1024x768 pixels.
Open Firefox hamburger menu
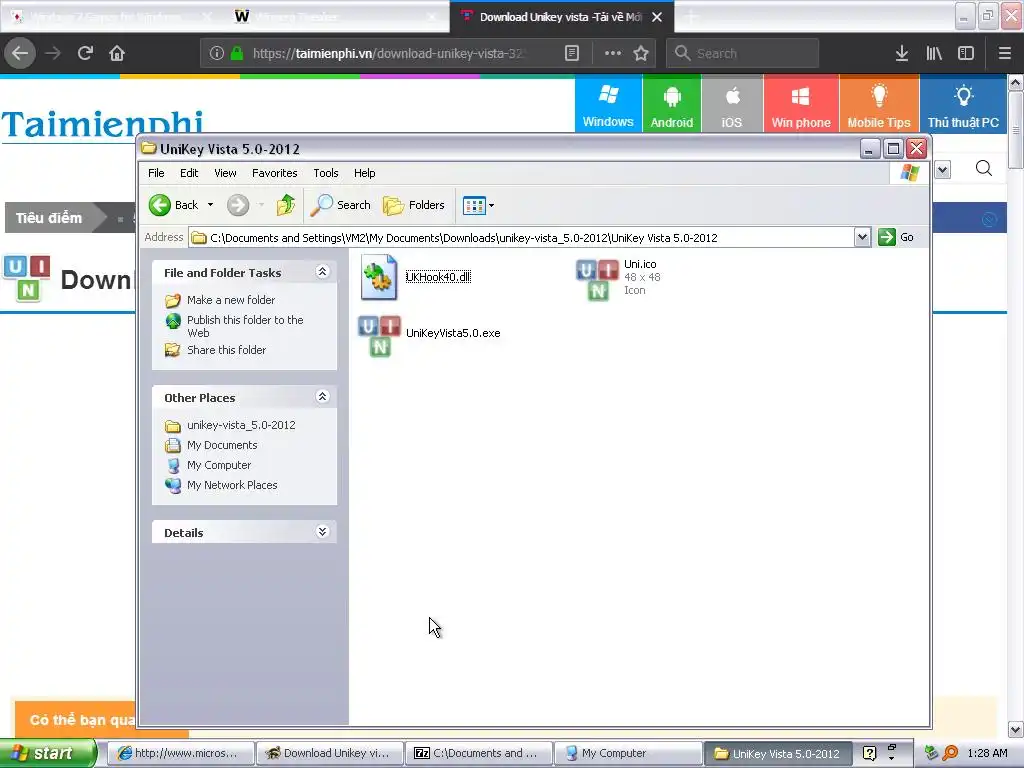(x=1004, y=53)
